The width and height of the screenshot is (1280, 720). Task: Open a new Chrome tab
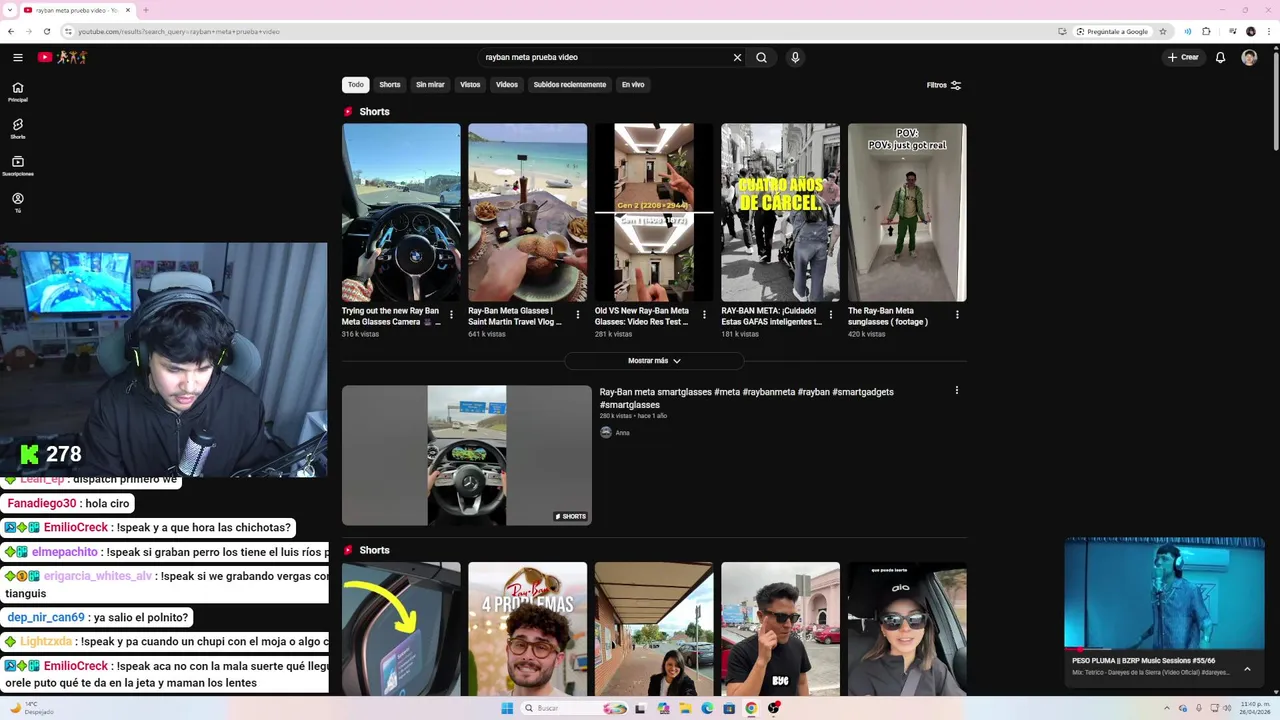(x=146, y=10)
